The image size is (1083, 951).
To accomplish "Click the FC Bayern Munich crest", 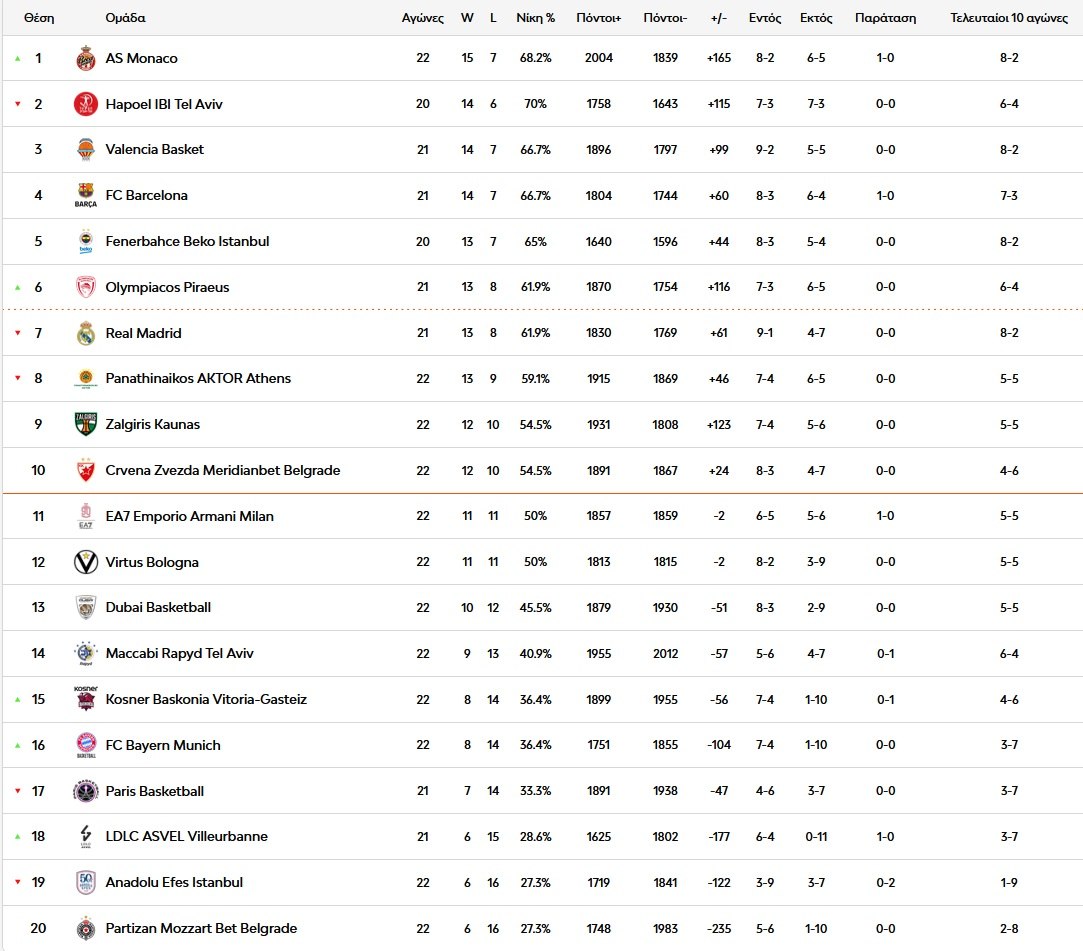I will point(86,745).
